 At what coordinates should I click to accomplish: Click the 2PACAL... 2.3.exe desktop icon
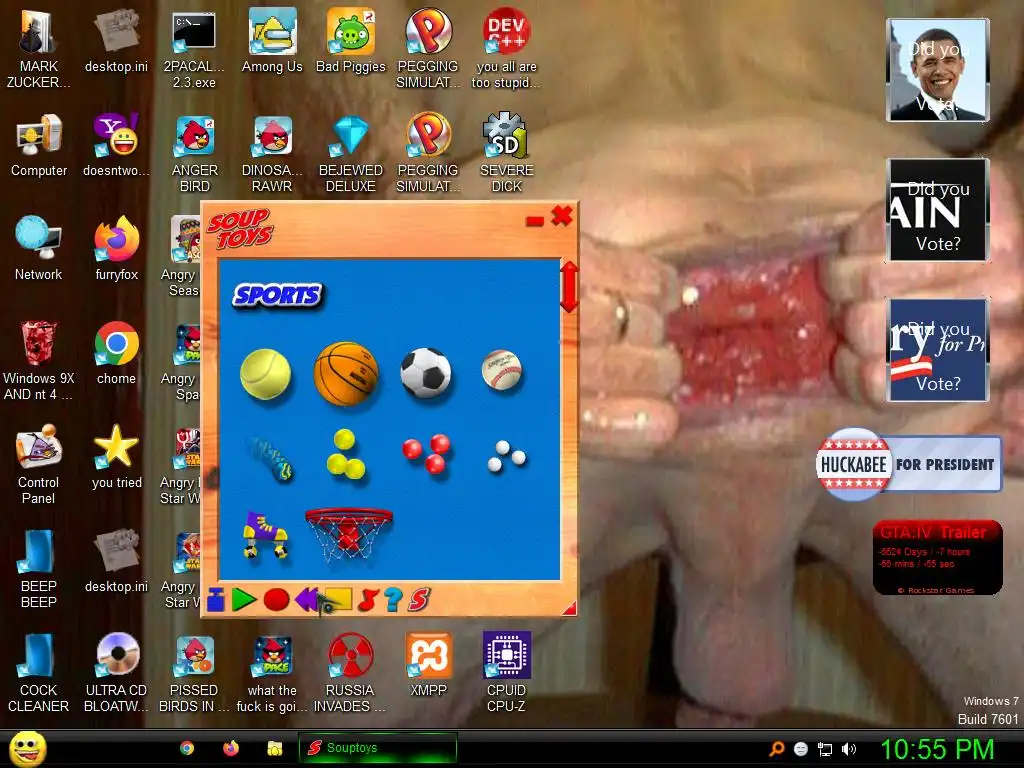click(194, 49)
